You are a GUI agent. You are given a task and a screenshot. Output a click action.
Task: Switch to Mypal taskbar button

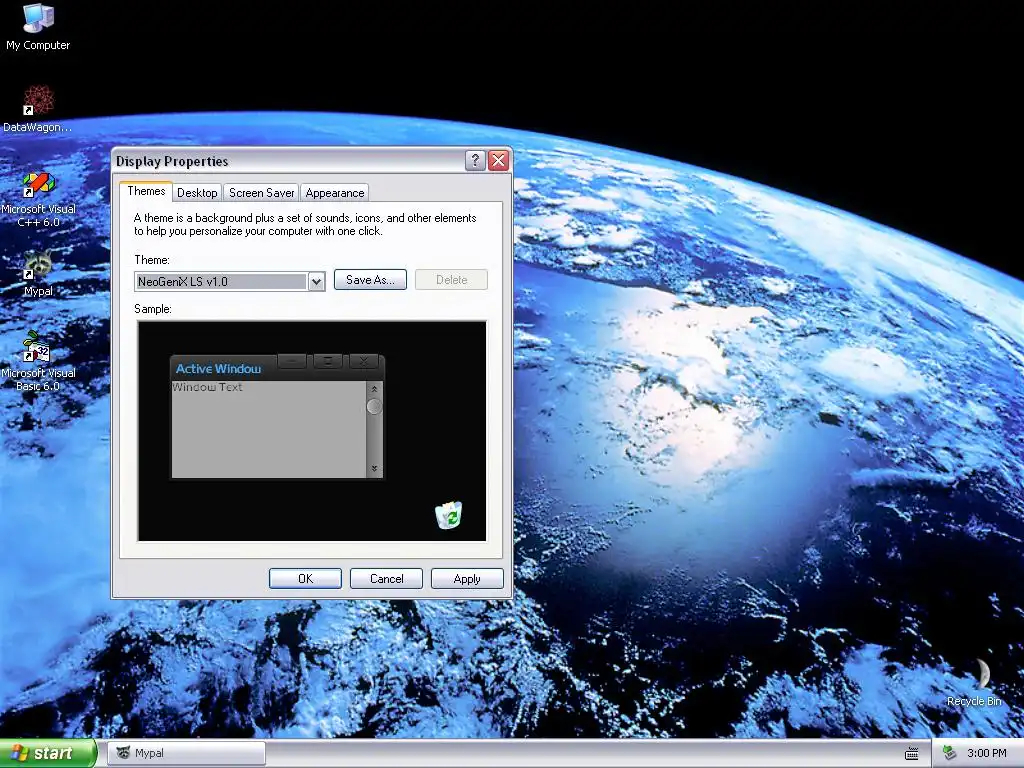(187, 753)
